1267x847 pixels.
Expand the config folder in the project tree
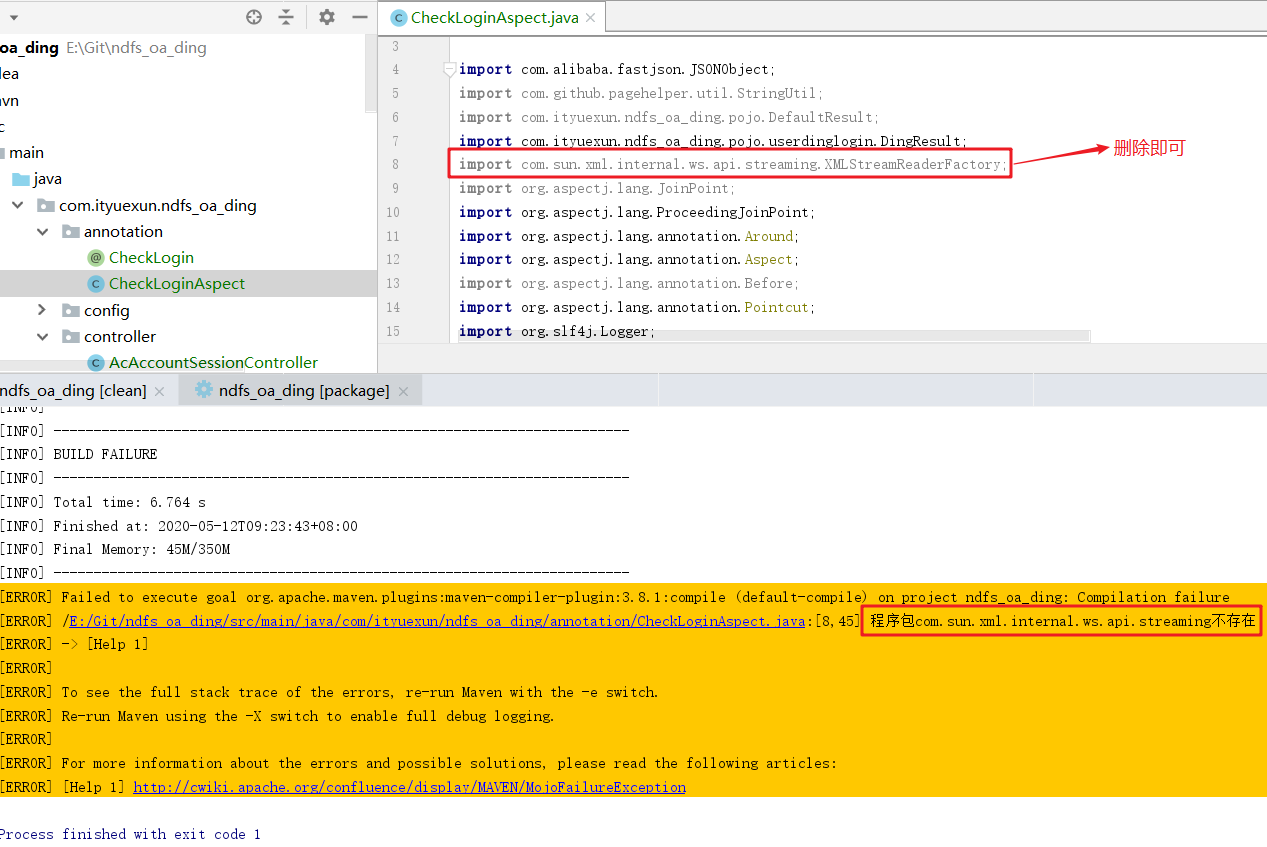(x=42, y=310)
